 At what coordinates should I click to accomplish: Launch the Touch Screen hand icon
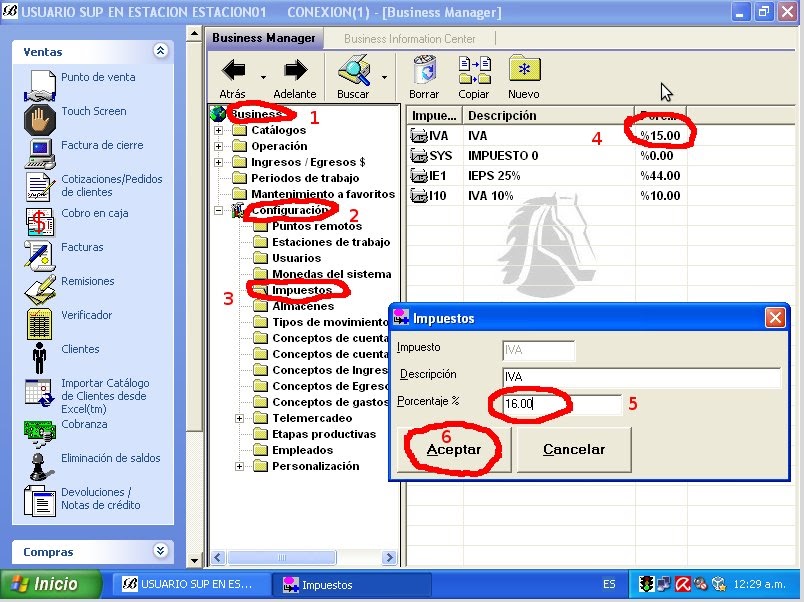coord(39,119)
